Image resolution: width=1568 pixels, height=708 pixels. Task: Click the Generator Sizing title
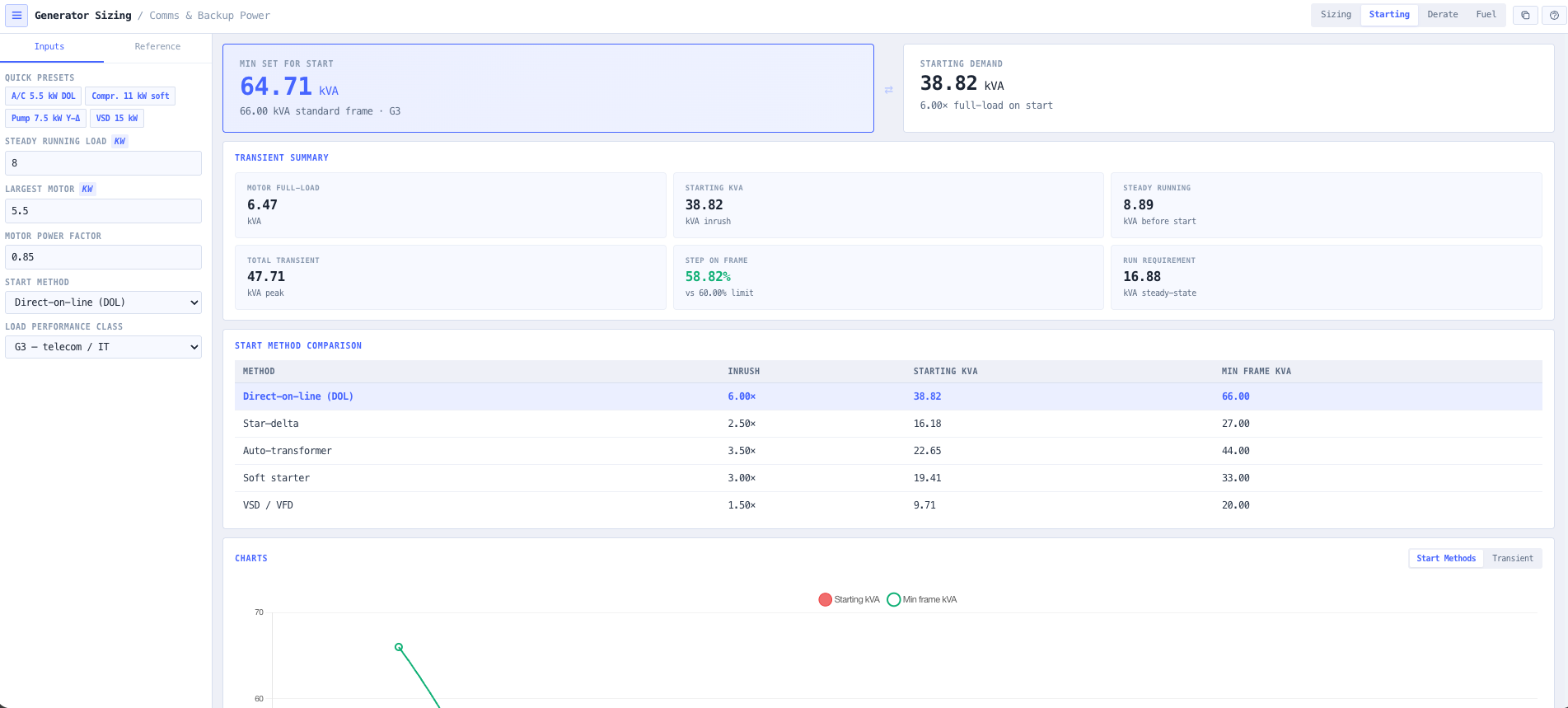pos(83,16)
